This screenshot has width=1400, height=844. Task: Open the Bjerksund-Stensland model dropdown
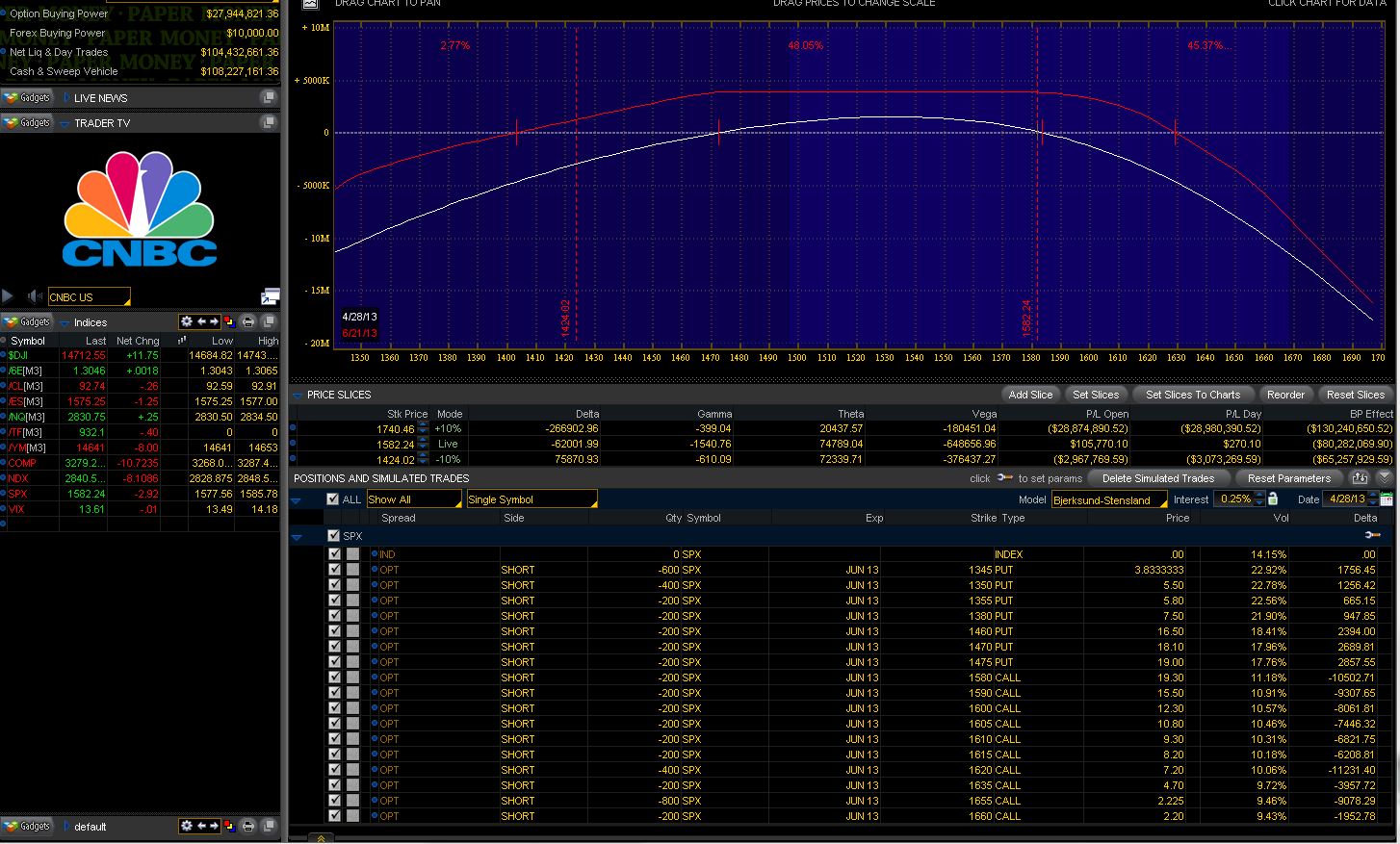[x=1109, y=499]
